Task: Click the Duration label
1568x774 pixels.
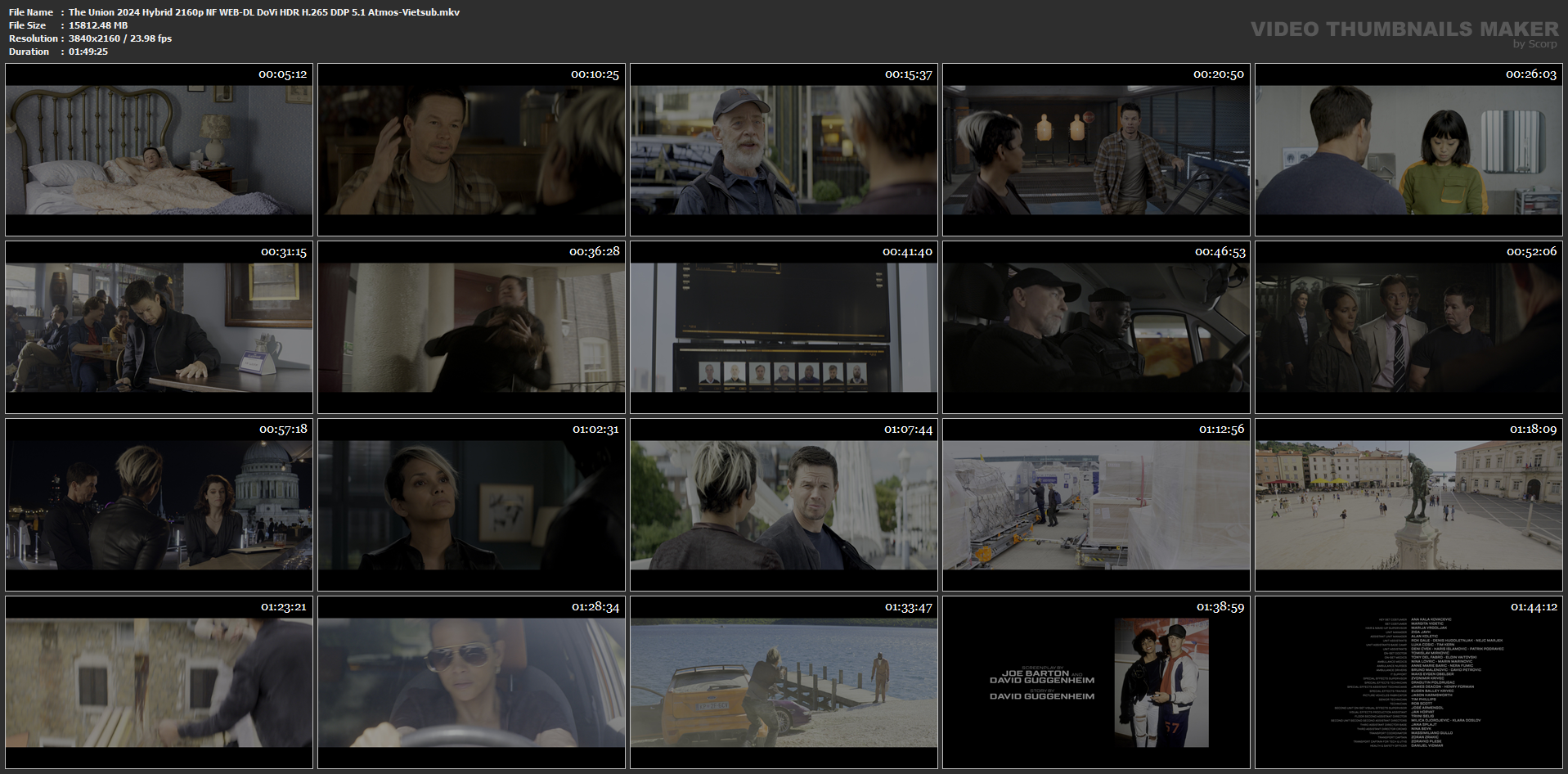Action: pos(29,52)
